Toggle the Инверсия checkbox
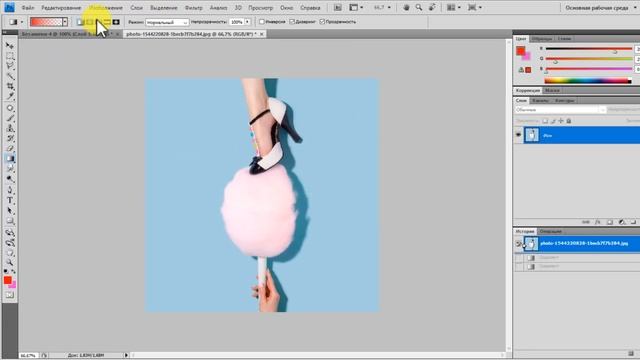 (262, 22)
